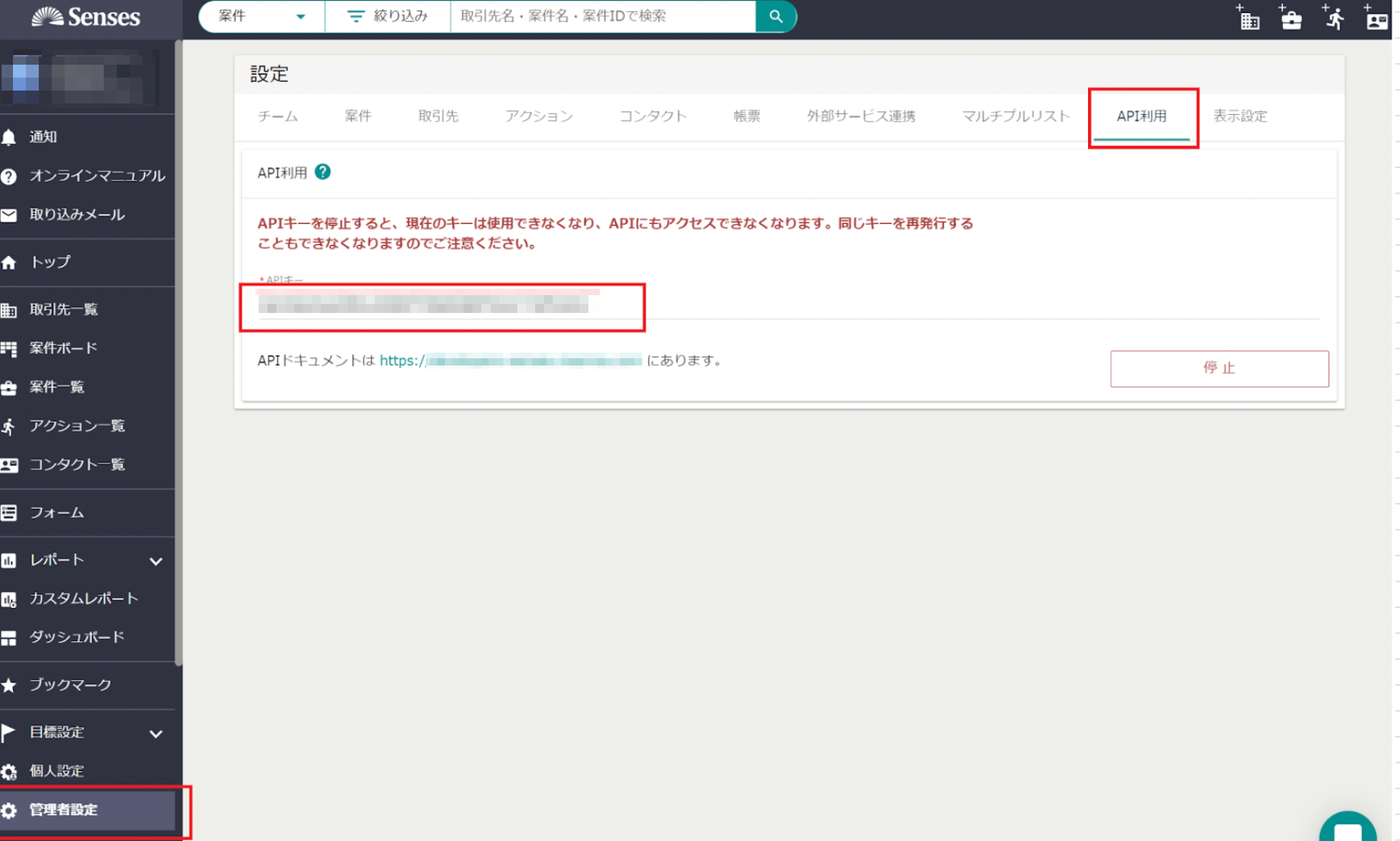Open the 案件 search type dropdown
Viewport: 1400px width, 841px height.
coord(261,16)
